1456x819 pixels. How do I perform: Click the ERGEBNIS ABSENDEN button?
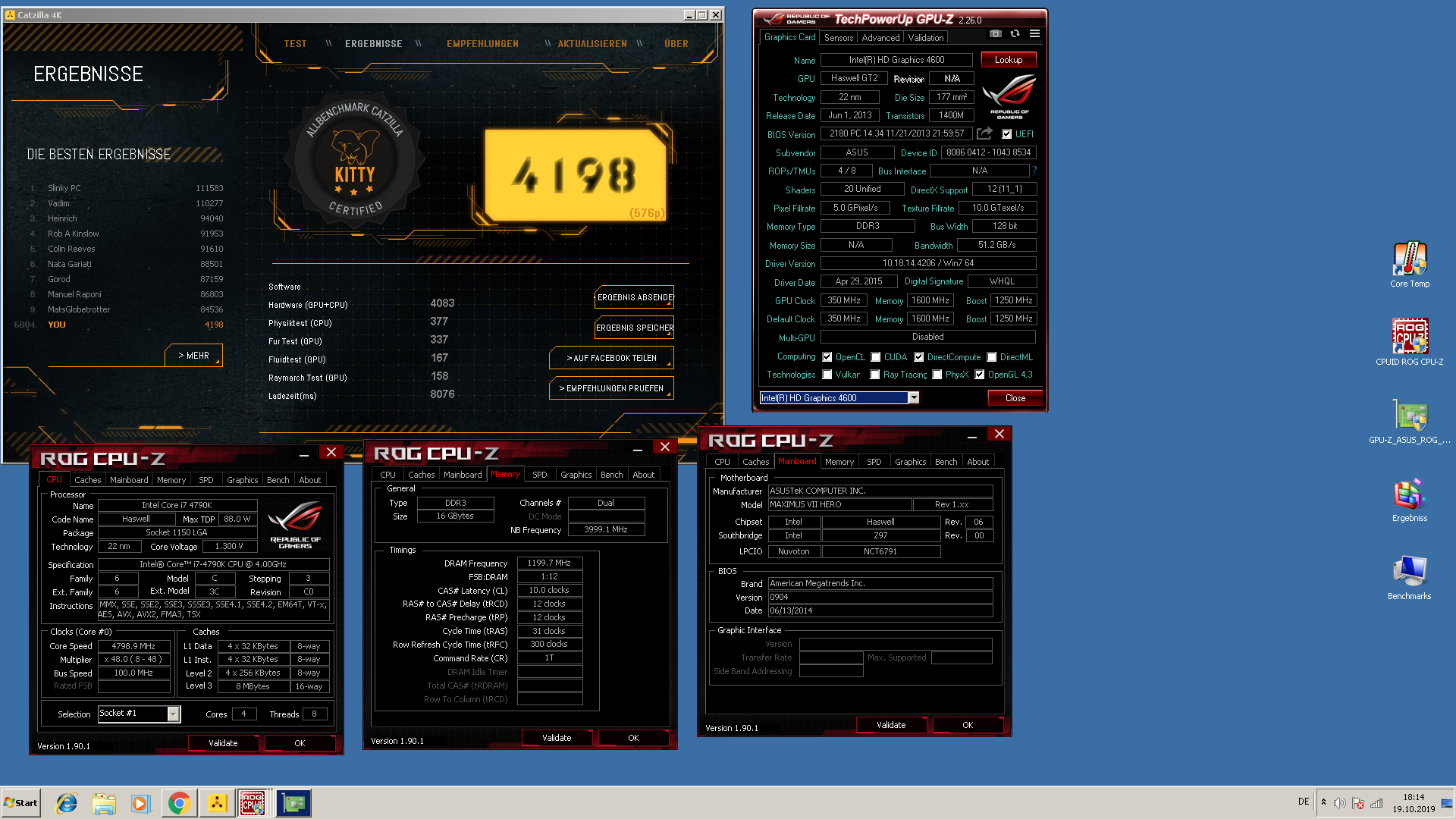pos(634,297)
